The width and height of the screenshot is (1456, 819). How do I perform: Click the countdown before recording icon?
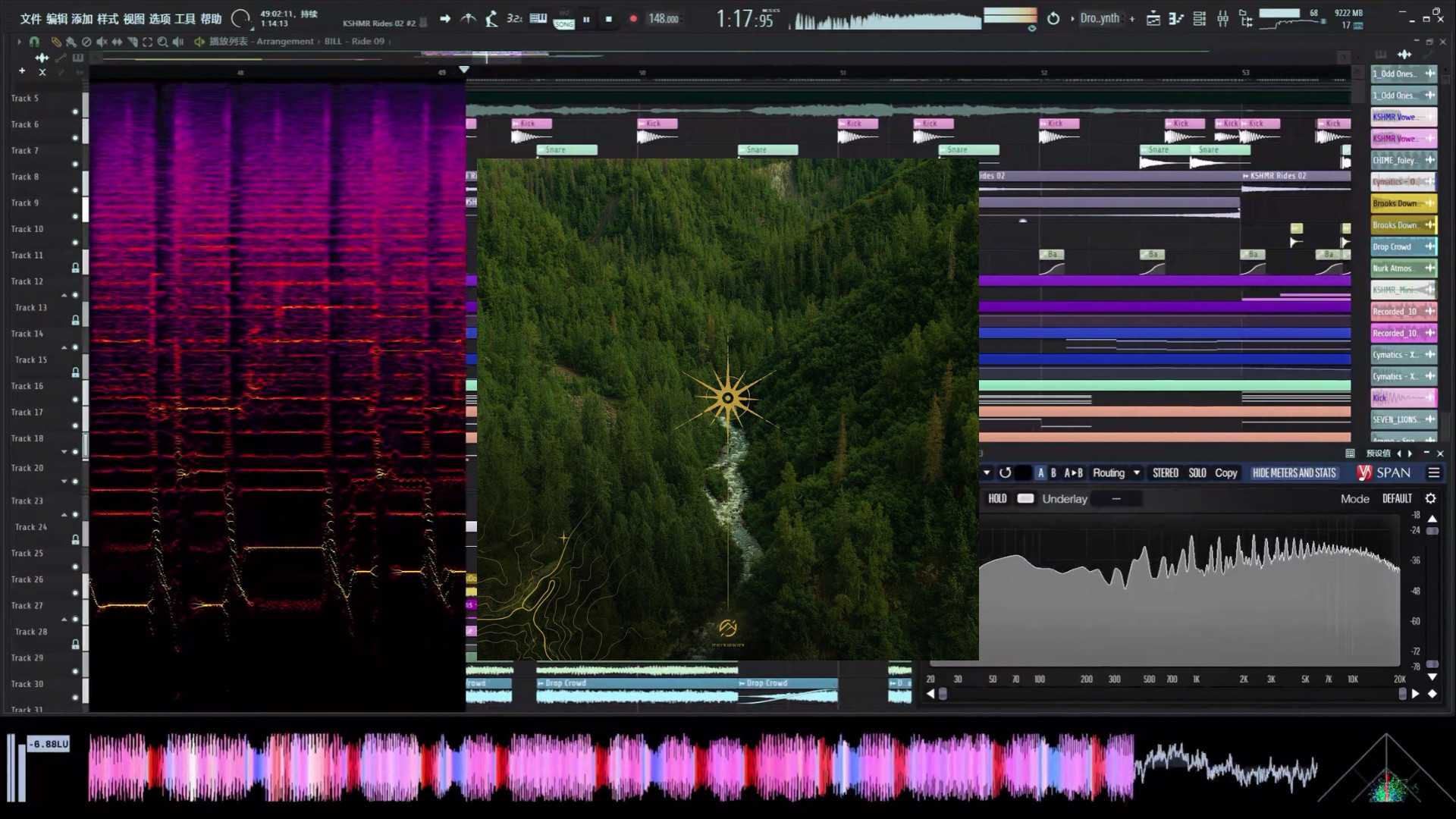pyautogui.click(x=514, y=18)
